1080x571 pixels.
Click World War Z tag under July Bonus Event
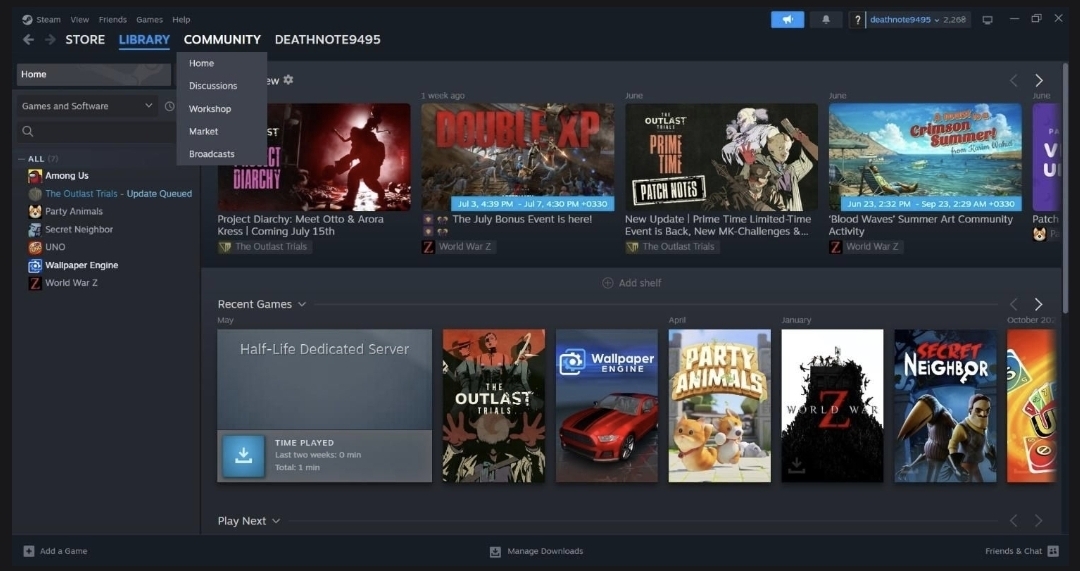[459, 247]
